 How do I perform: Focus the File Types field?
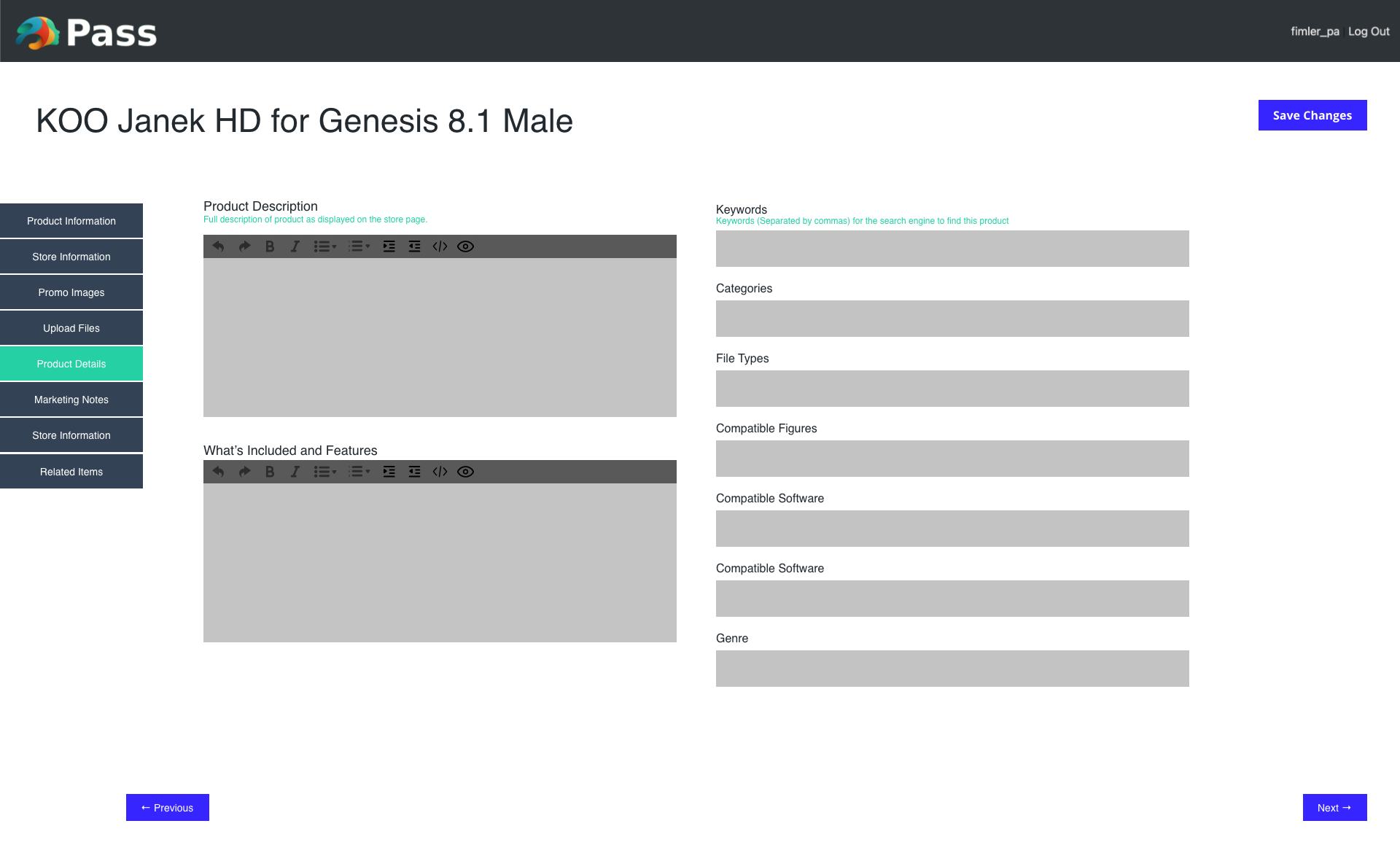pyautogui.click(x=952, y=389)
